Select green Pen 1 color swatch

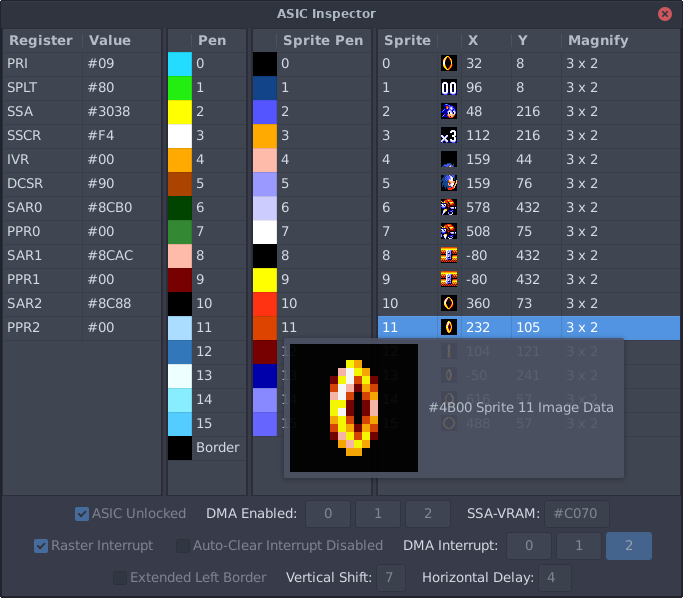click(x=180, y=88)
